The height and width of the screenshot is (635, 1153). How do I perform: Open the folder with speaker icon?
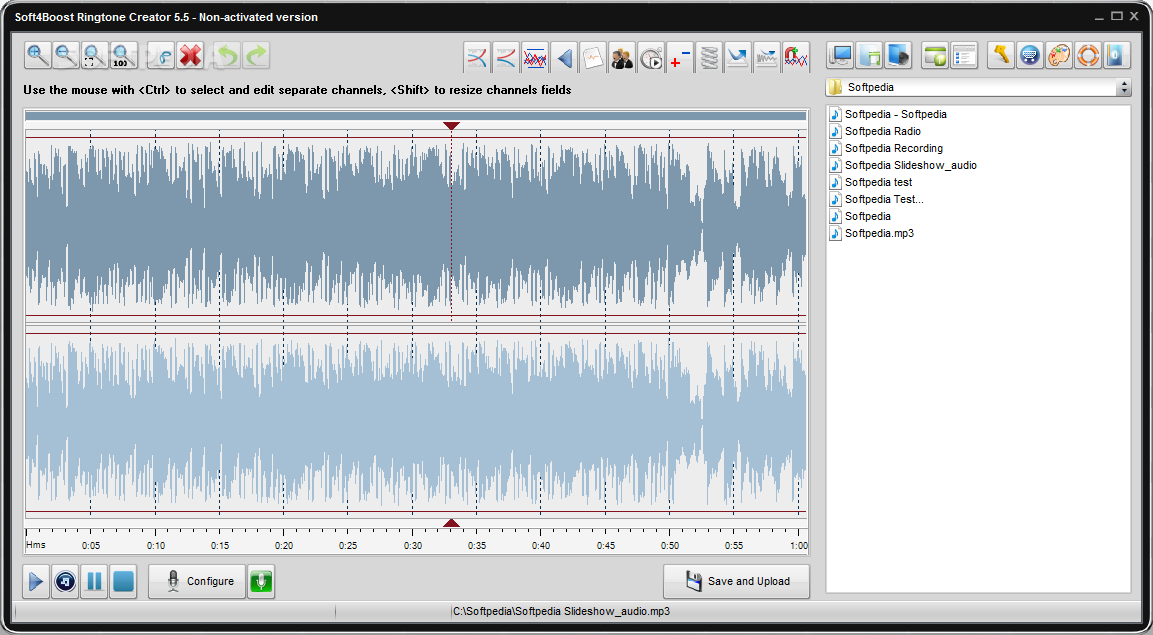(x=898, y=56)
